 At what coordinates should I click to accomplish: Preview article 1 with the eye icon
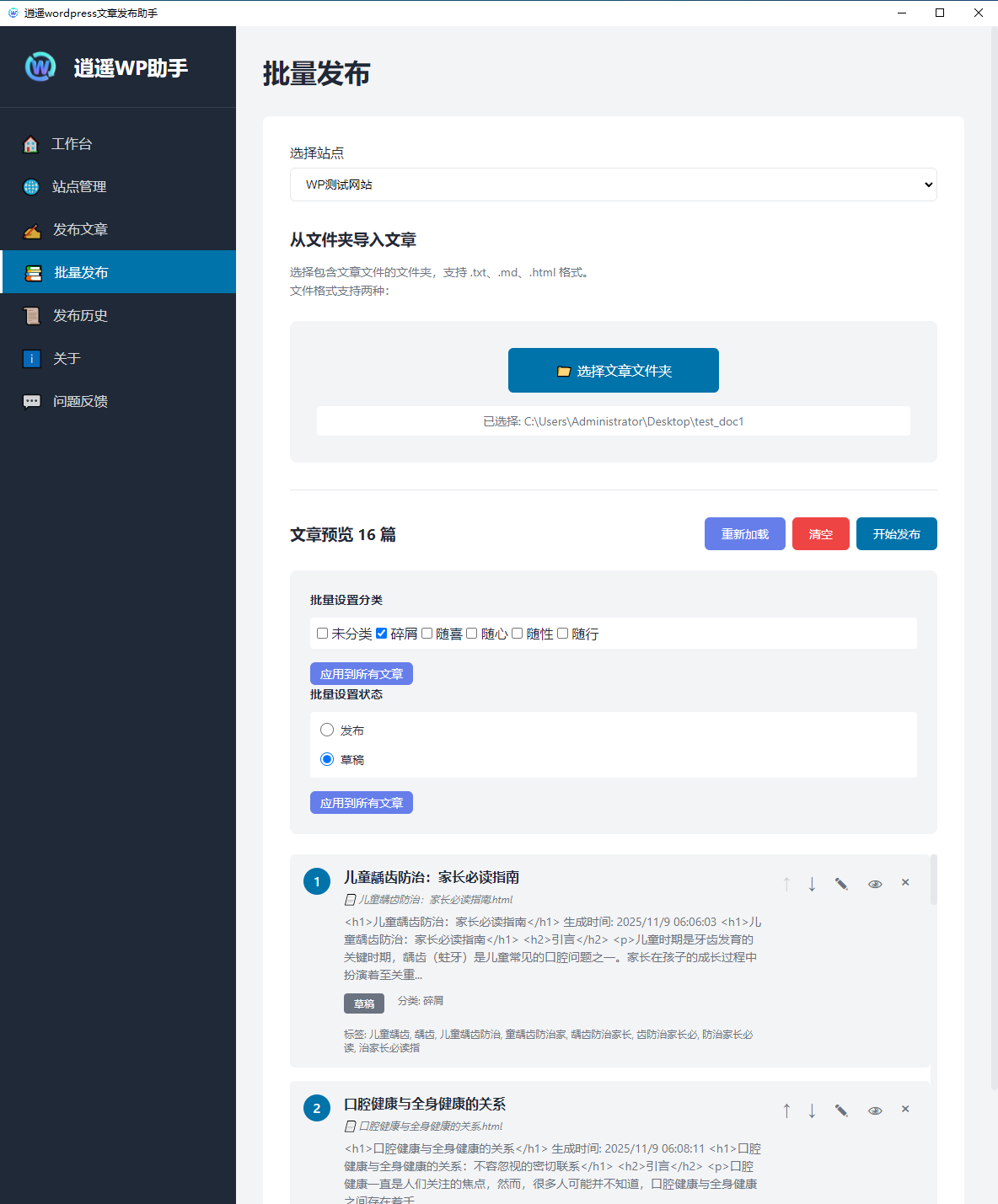click(875, 884)
